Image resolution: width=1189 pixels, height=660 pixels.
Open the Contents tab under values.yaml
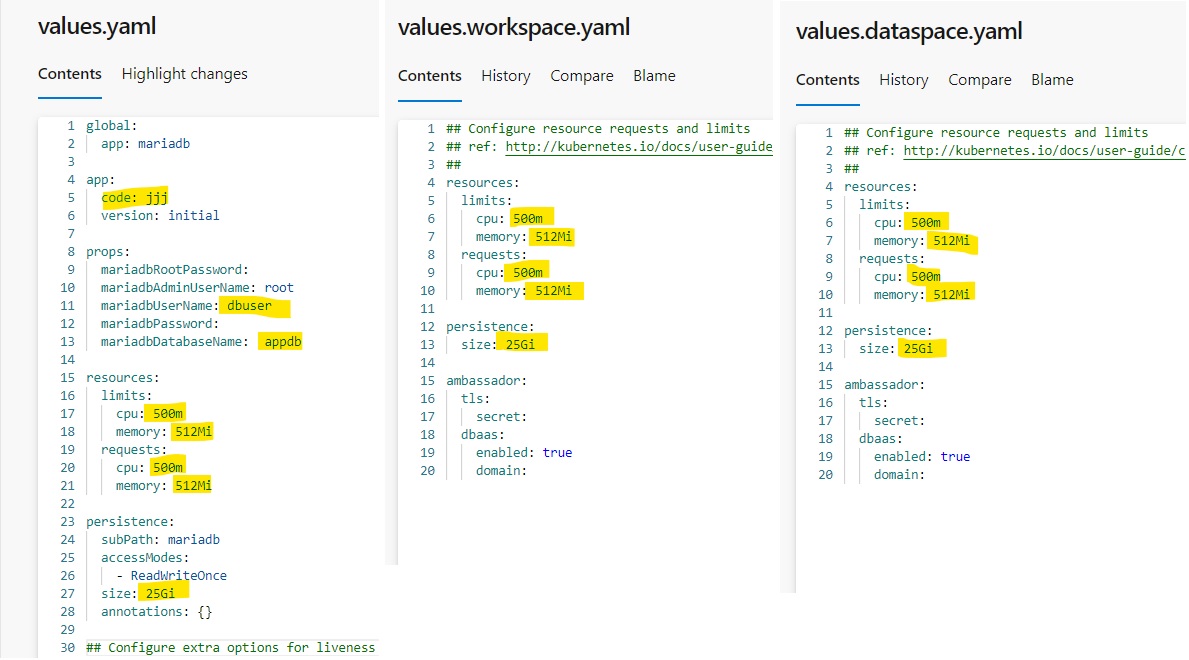point(70,74)
